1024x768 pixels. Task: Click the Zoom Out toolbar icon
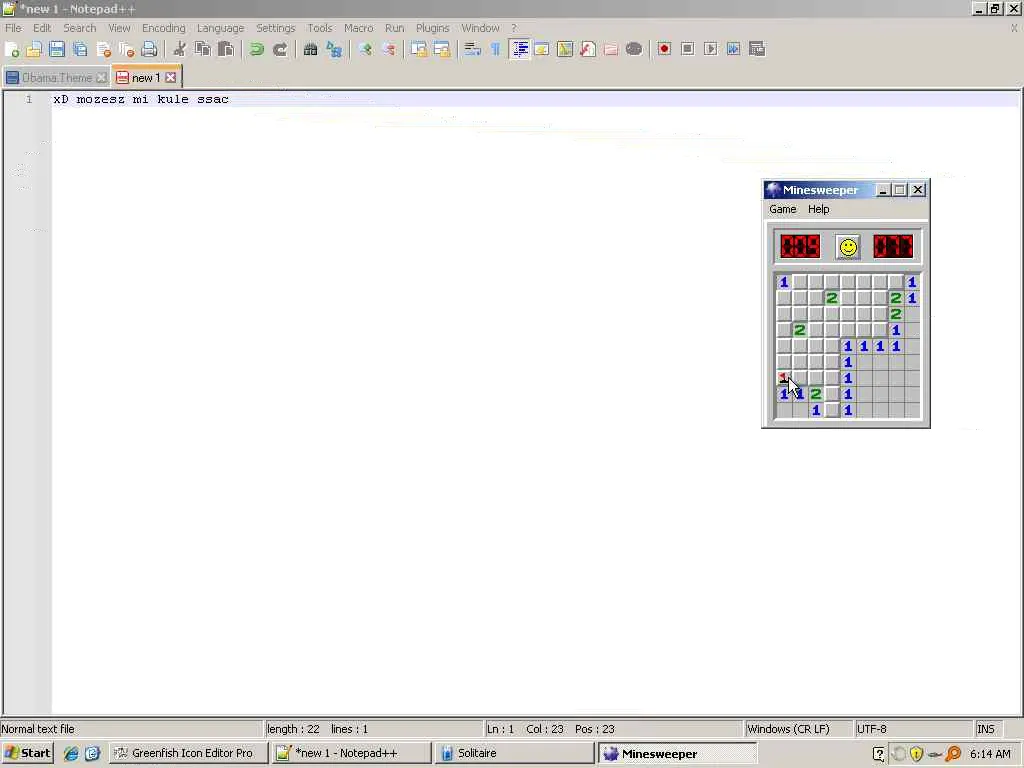[x=388, y=49]
